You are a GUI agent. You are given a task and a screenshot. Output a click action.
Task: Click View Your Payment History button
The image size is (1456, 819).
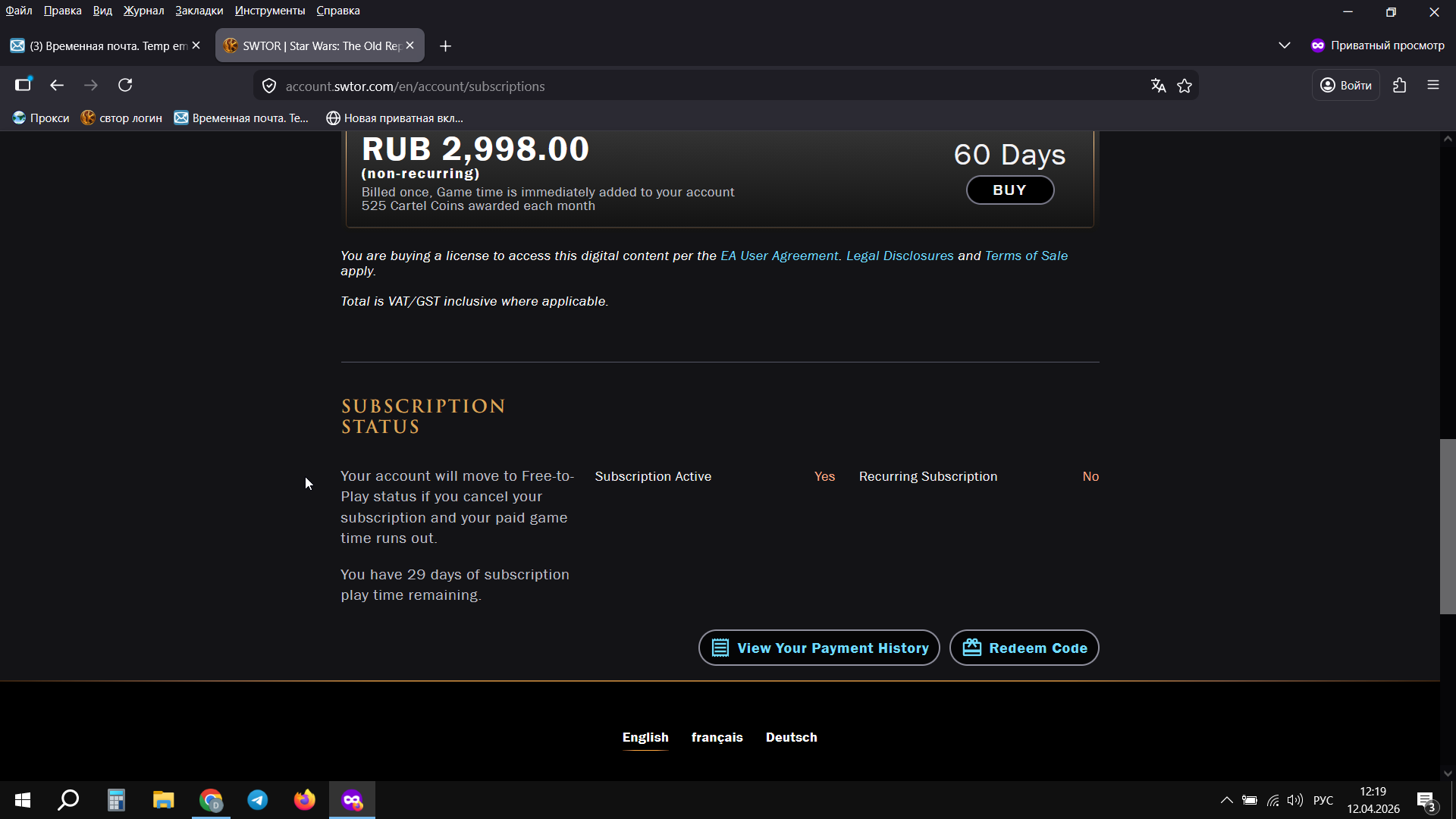click(819, 648)
